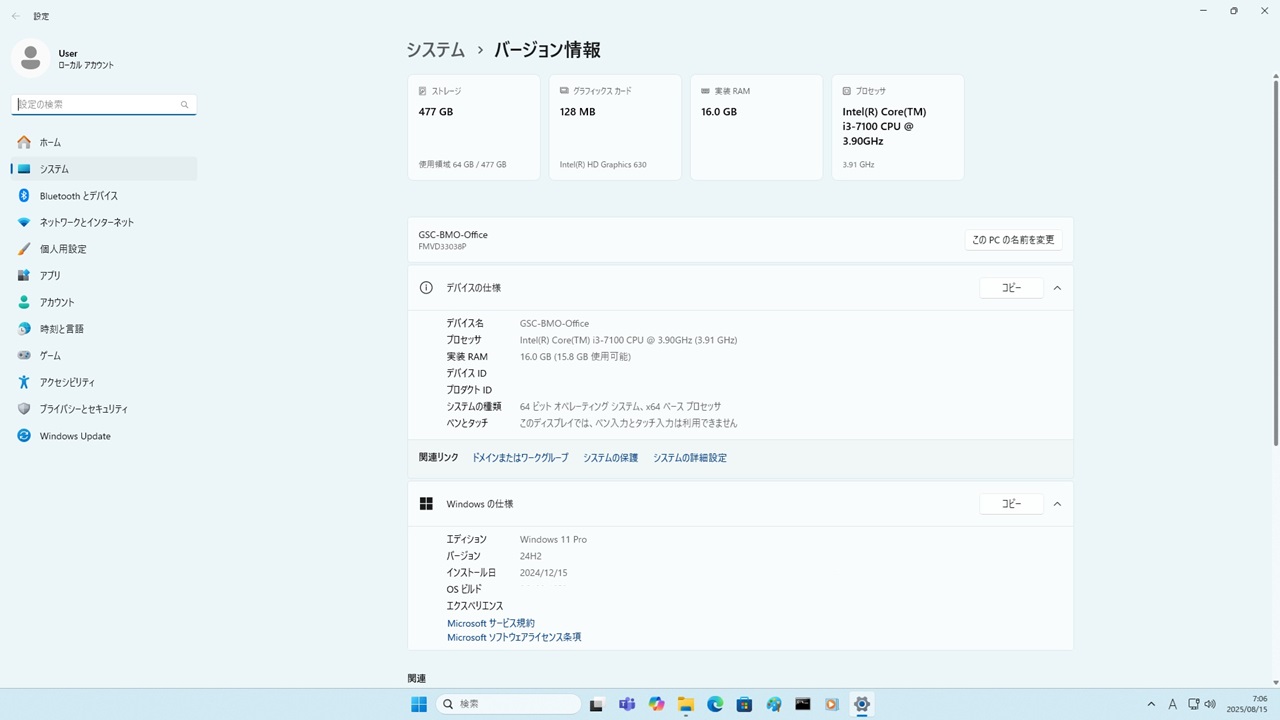The width and height of the screenshot is (1280, 720).
Task: Open the グラフィックス カード 128 MB card
Action: 615,127
